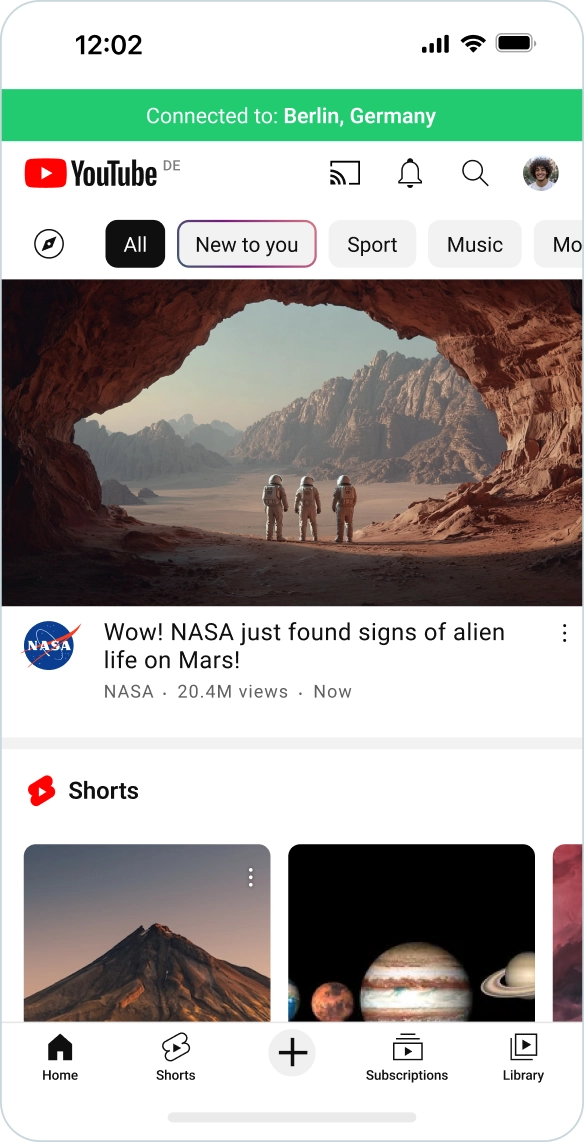Open the NASA channel avatar
This screenshot has width=584, height=1142.
(49, 645)
